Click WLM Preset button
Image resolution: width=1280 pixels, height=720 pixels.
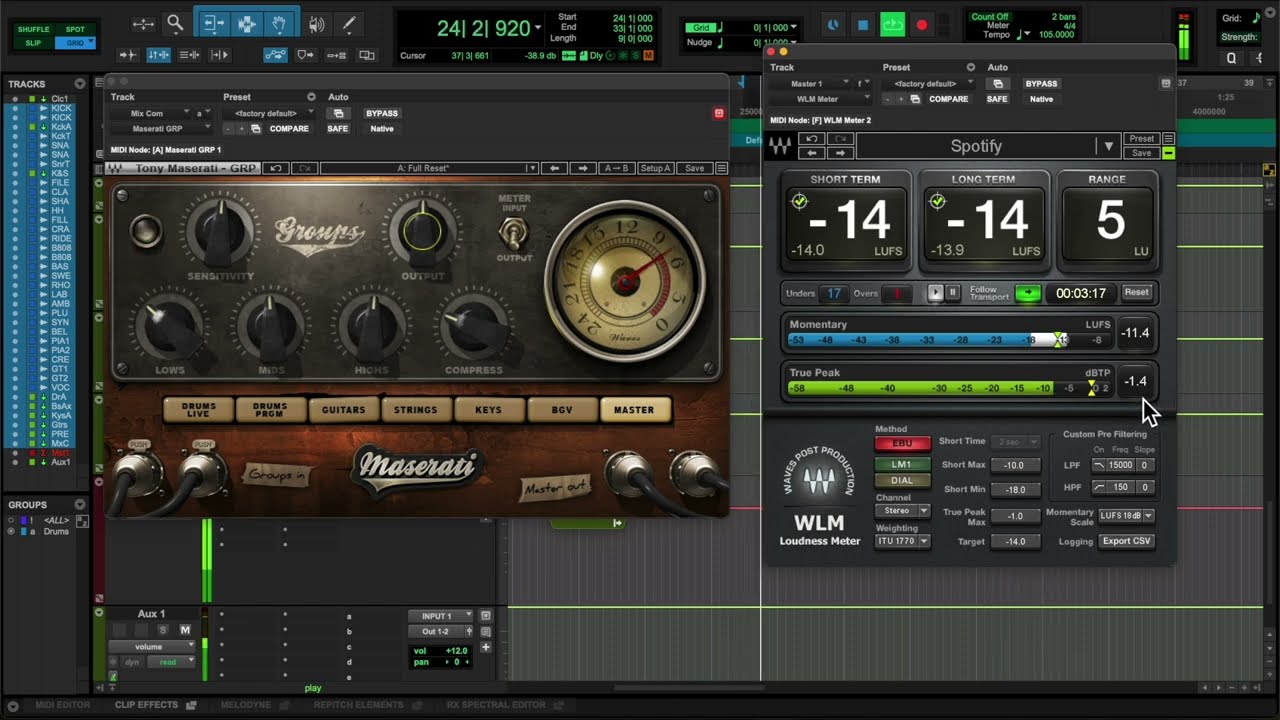pos(1141,139)
